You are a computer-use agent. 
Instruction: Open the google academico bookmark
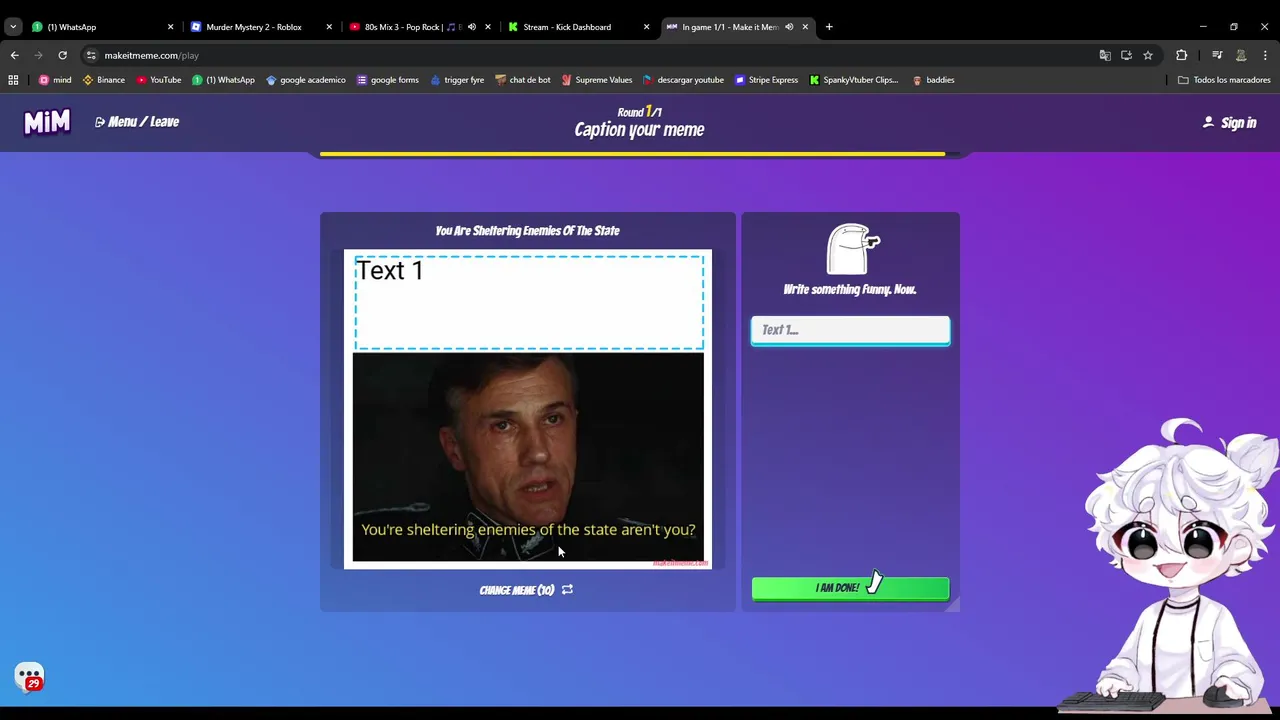(306, 80)
